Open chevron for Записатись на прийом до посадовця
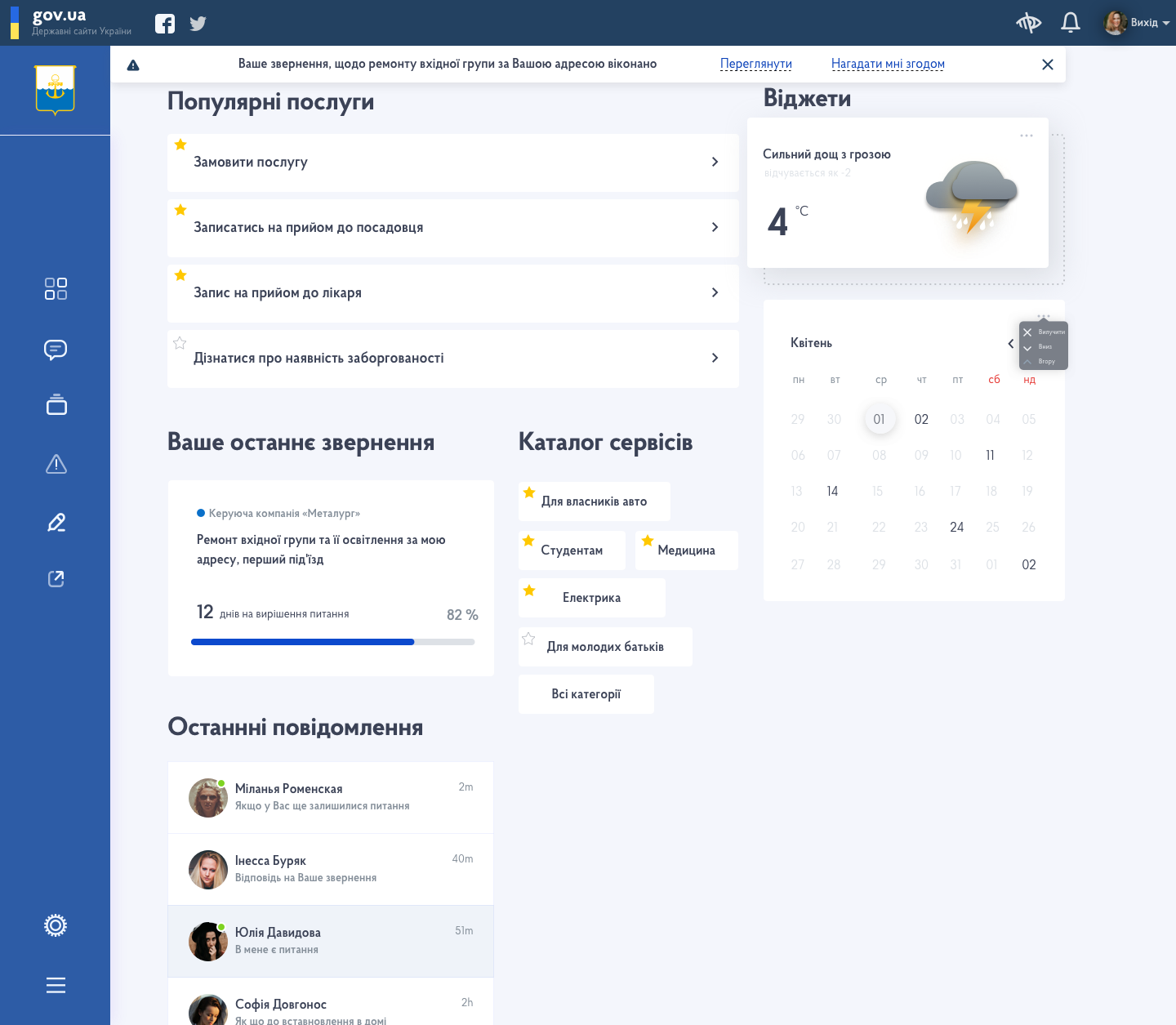The width and height of the screenshot is (1176, 1025). [715, 227]
